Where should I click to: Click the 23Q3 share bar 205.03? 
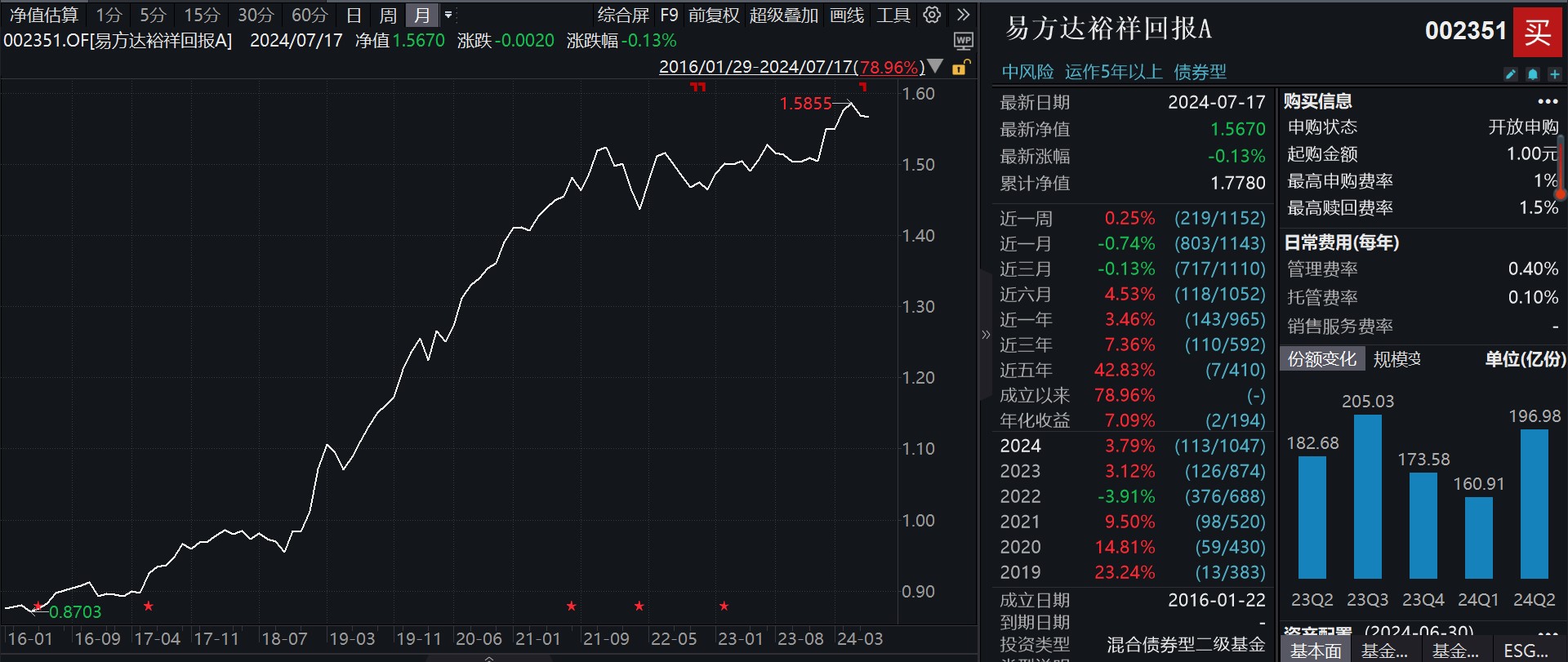(x=1368, y=496)
